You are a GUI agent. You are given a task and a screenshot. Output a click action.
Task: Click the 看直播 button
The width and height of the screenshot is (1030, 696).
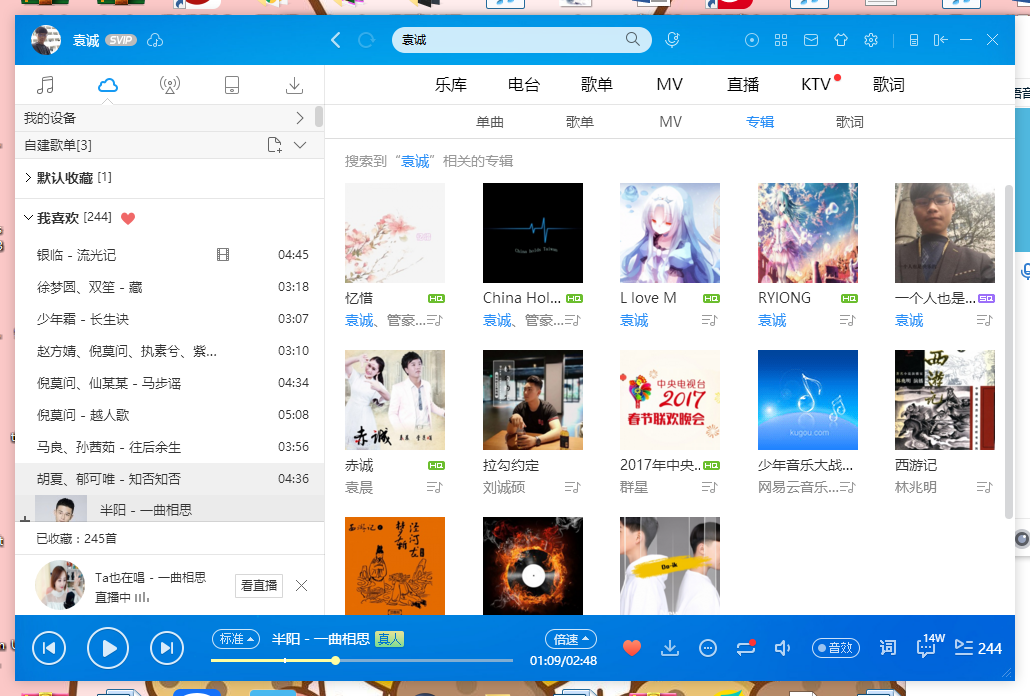259,586
